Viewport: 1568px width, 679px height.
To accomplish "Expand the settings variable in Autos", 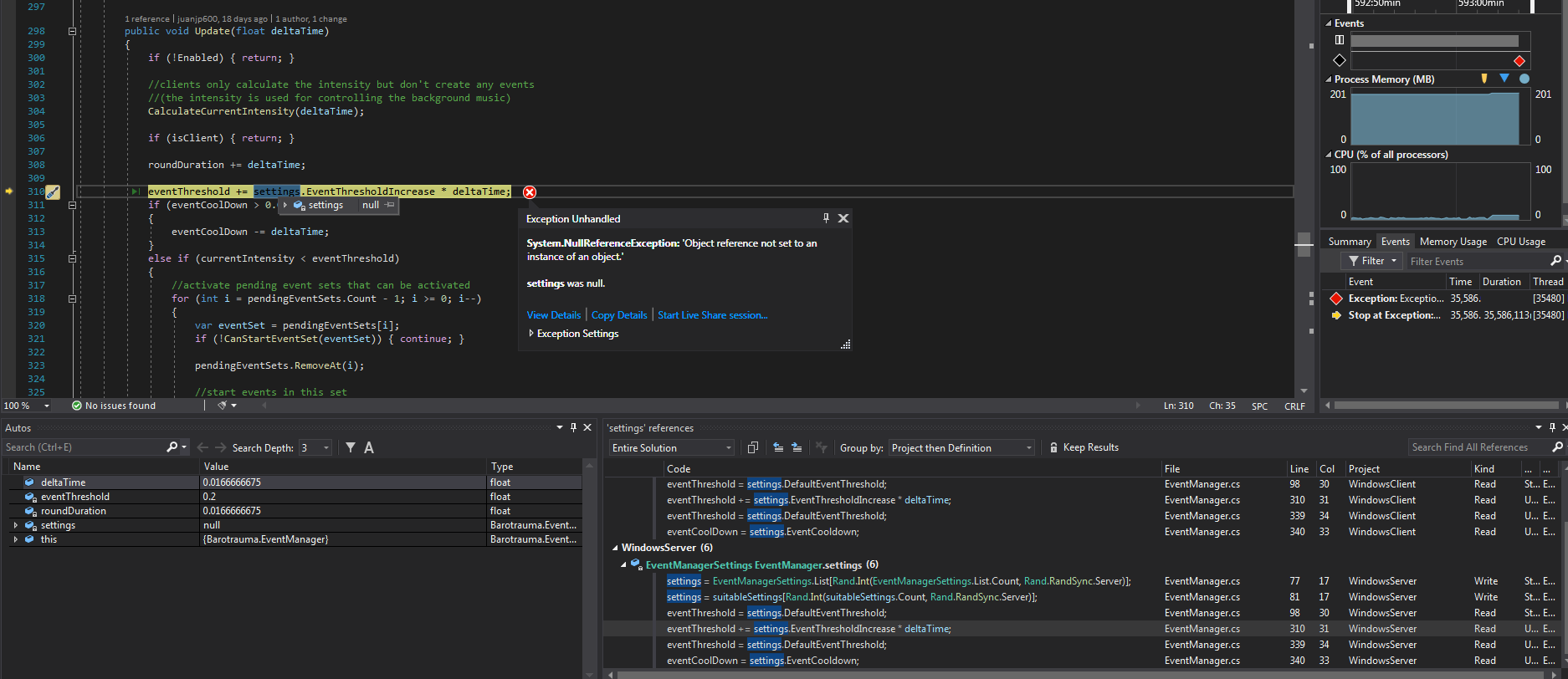I will (x=16, y=525).
